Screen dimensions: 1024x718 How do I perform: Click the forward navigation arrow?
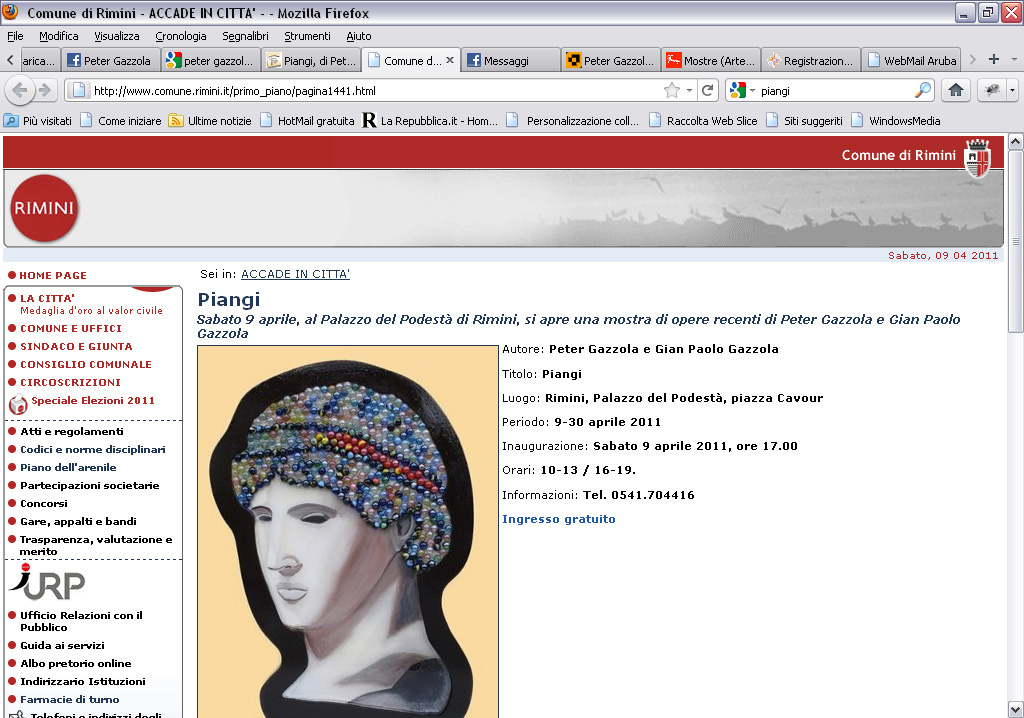[44, 90]
